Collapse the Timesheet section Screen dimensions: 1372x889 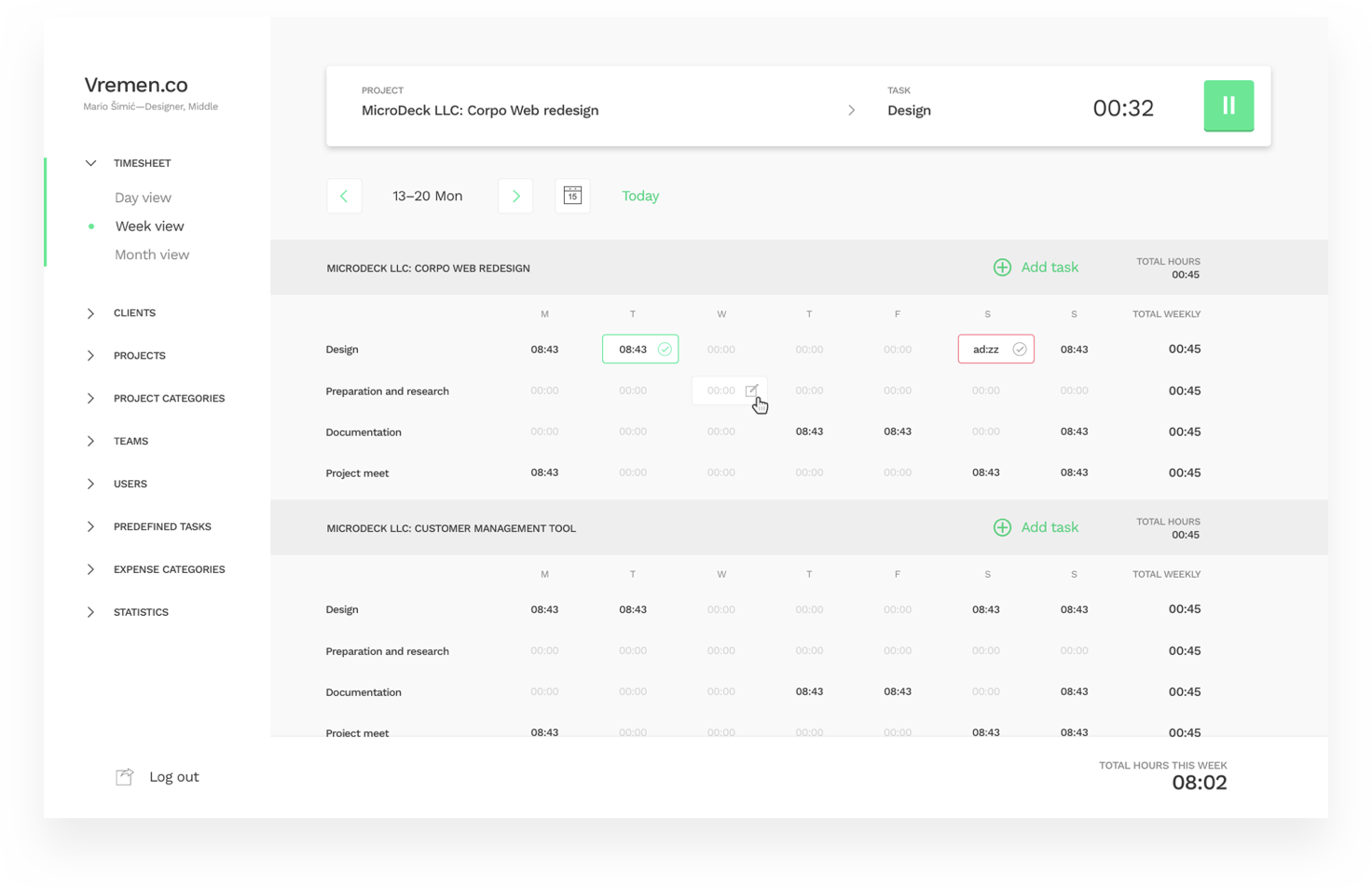90,163
